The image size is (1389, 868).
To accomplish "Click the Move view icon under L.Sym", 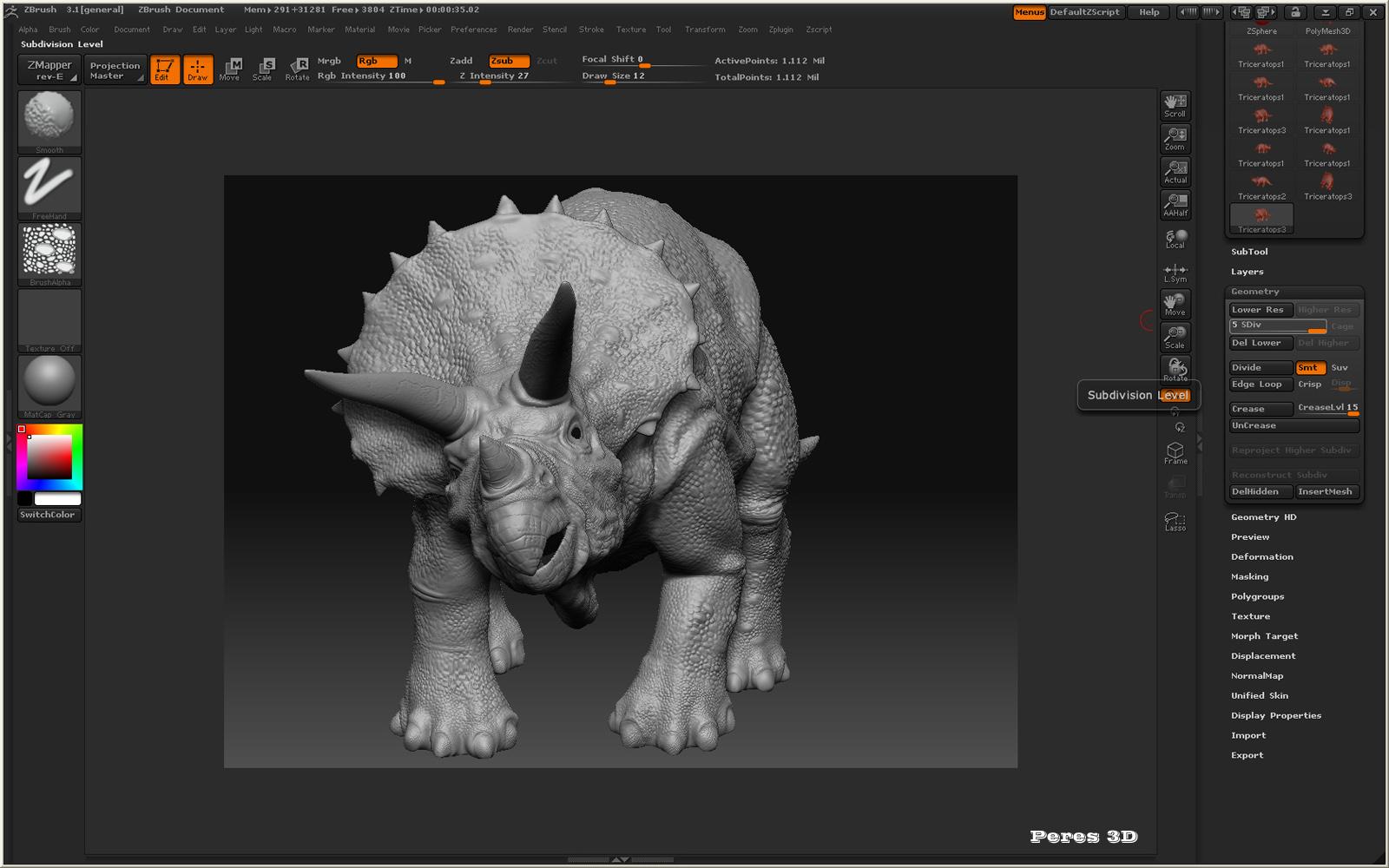I will click(1175, 304).
